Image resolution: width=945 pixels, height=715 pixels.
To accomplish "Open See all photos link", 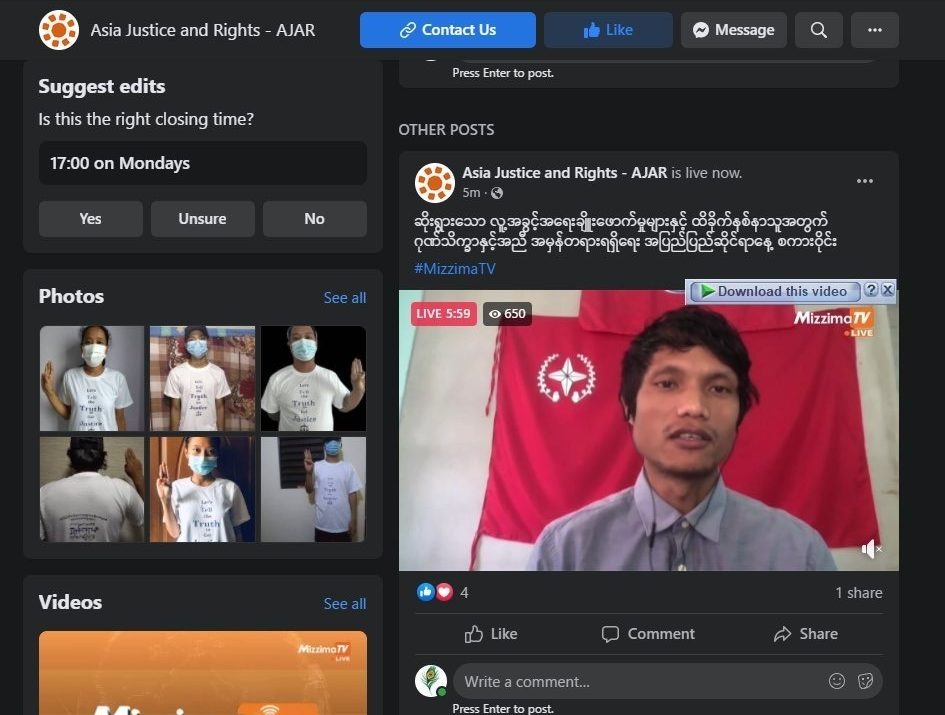I will coord(345,298).
